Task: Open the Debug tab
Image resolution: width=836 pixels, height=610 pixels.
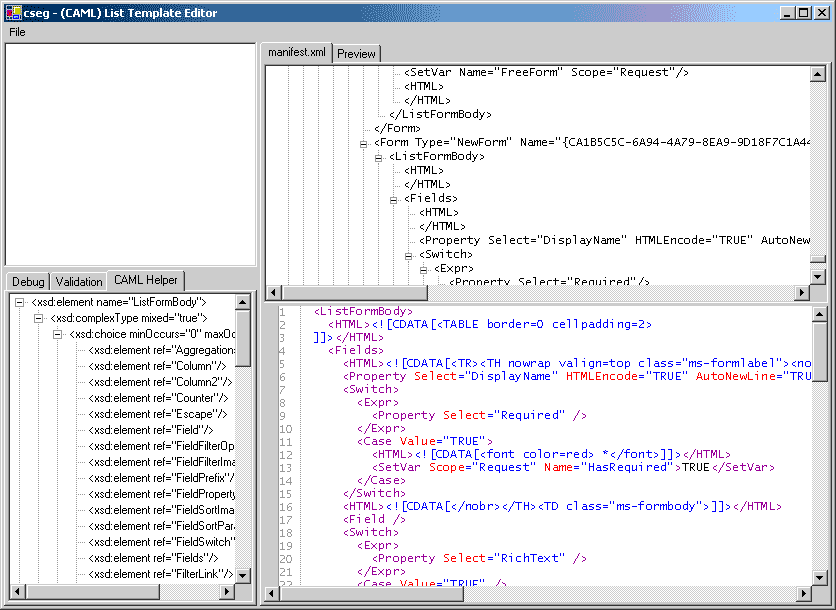Action: (x=28, y=282)
